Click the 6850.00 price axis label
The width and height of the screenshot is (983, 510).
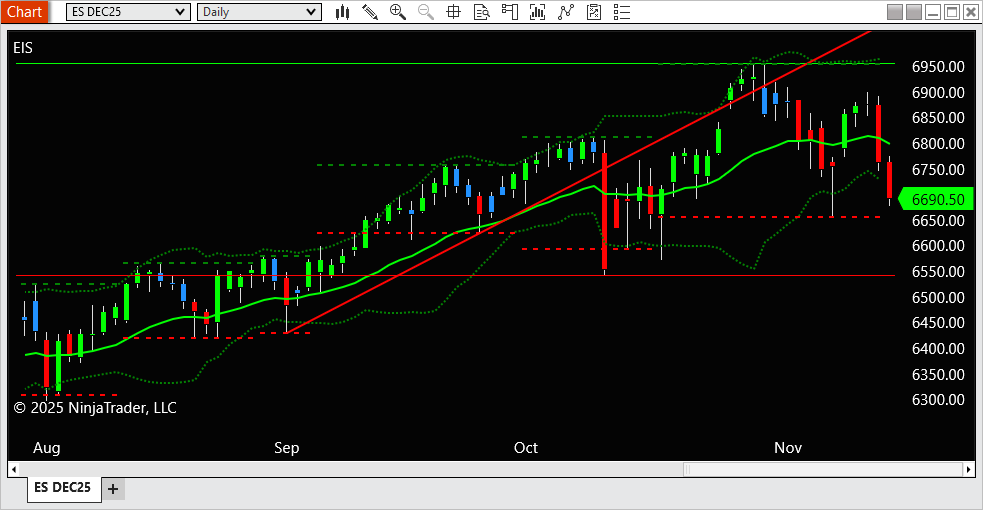(x=938, y=118)
